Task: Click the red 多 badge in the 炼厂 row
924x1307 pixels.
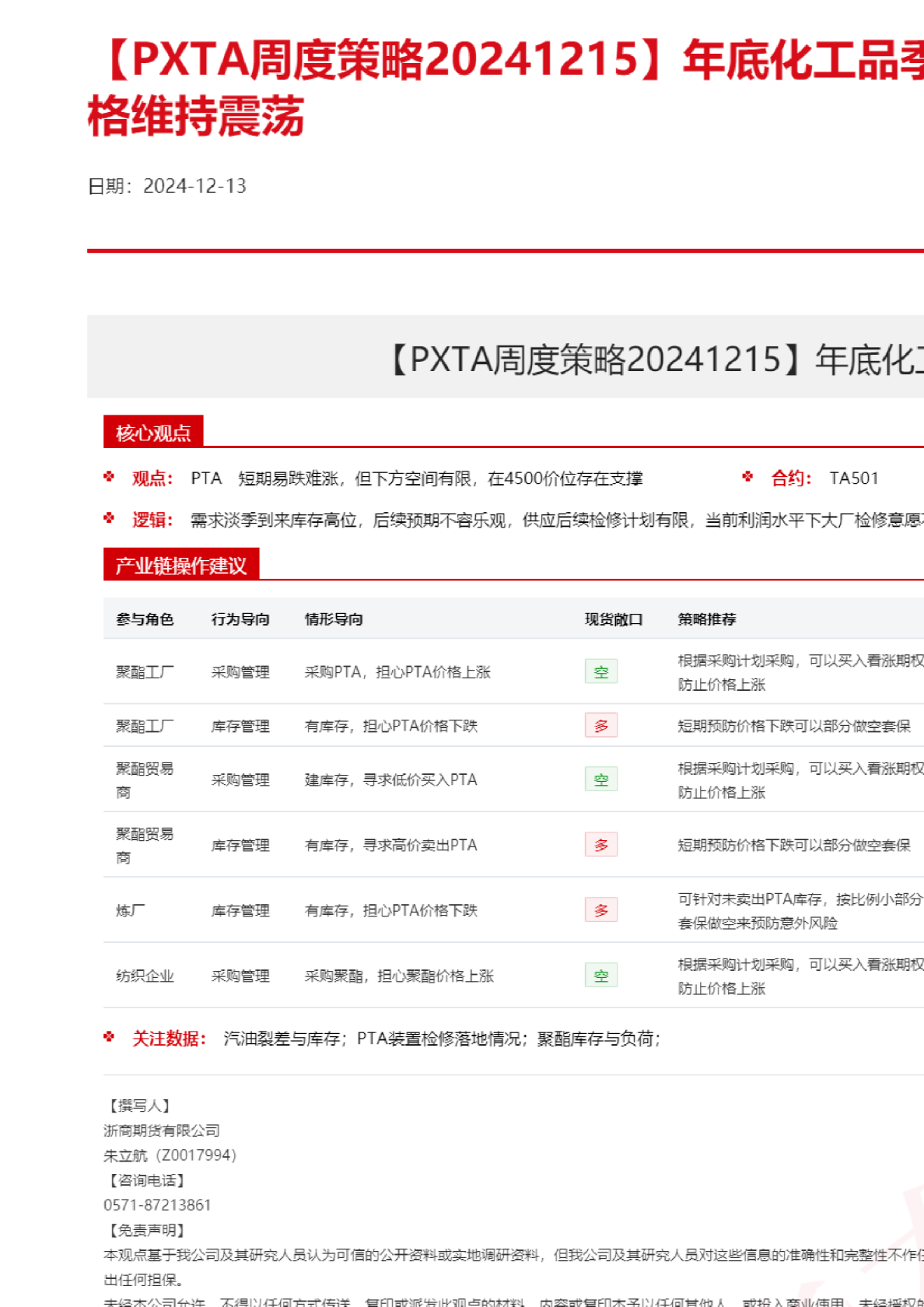Action: (600, 910)
